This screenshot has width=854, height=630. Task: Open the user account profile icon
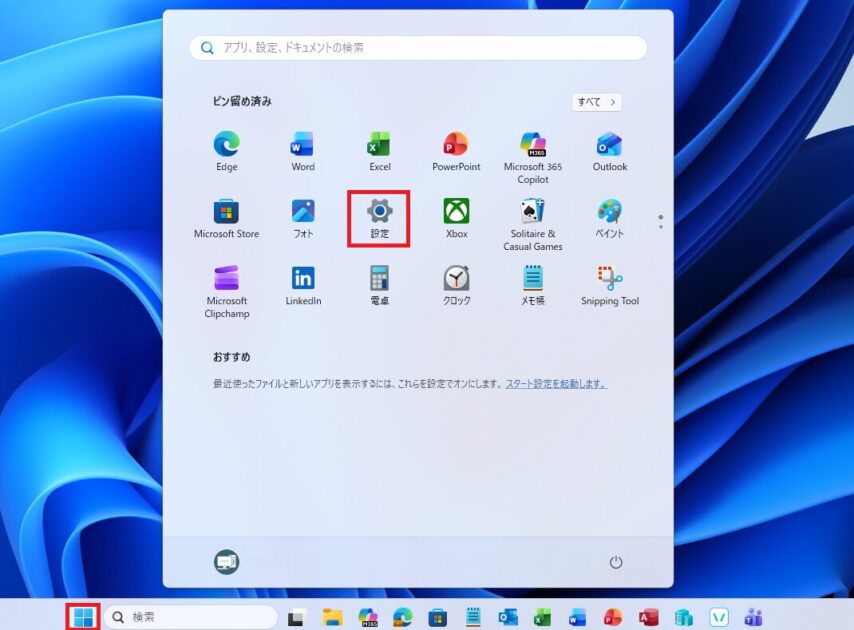227,563
